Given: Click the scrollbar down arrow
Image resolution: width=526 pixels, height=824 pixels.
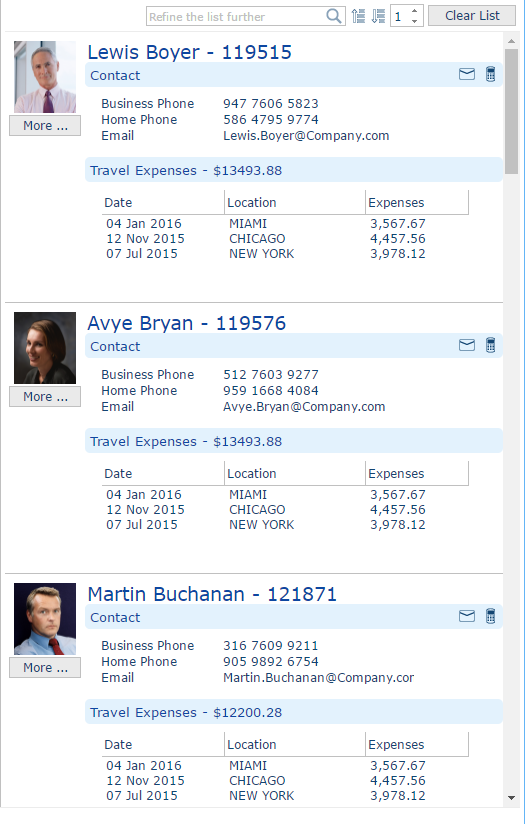Looking at the screenshot, I should [x=511, y=798].
